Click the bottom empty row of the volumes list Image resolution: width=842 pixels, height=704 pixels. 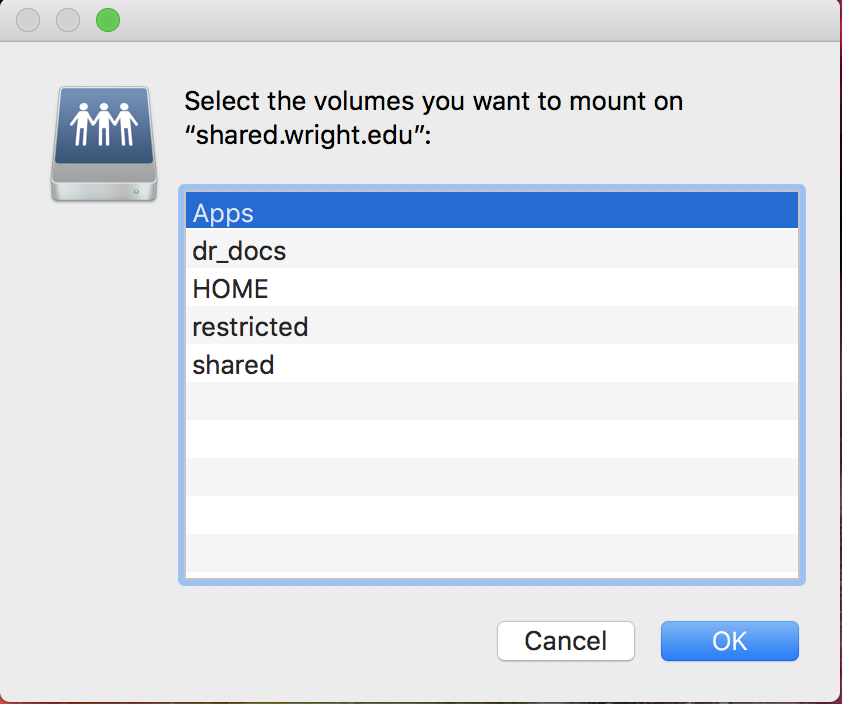point(492,554)
